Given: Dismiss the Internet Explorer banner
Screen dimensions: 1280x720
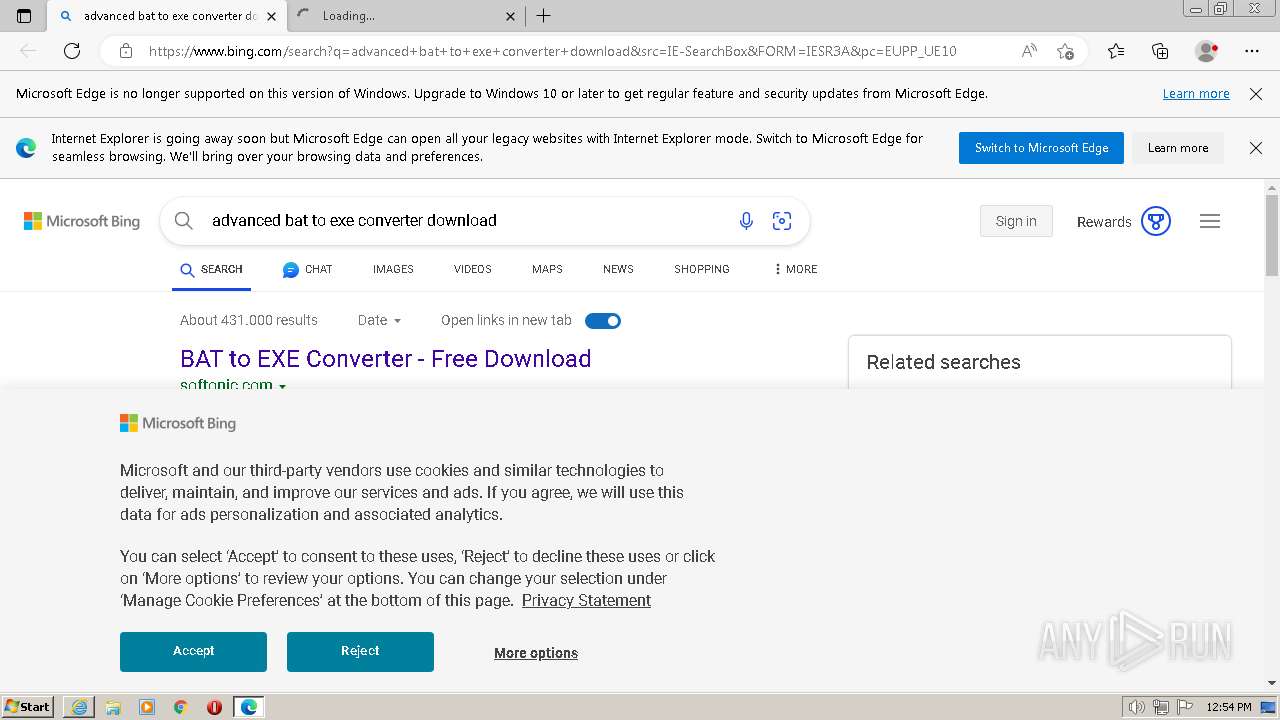Looking at the screenshot, I should 1256,148.
